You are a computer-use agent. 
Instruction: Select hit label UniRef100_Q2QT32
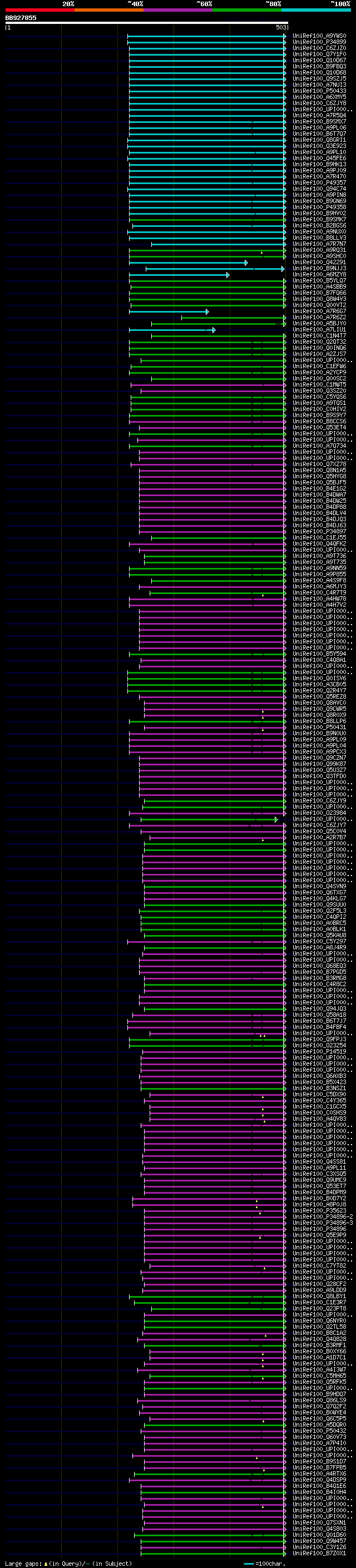tap(319, 342)
